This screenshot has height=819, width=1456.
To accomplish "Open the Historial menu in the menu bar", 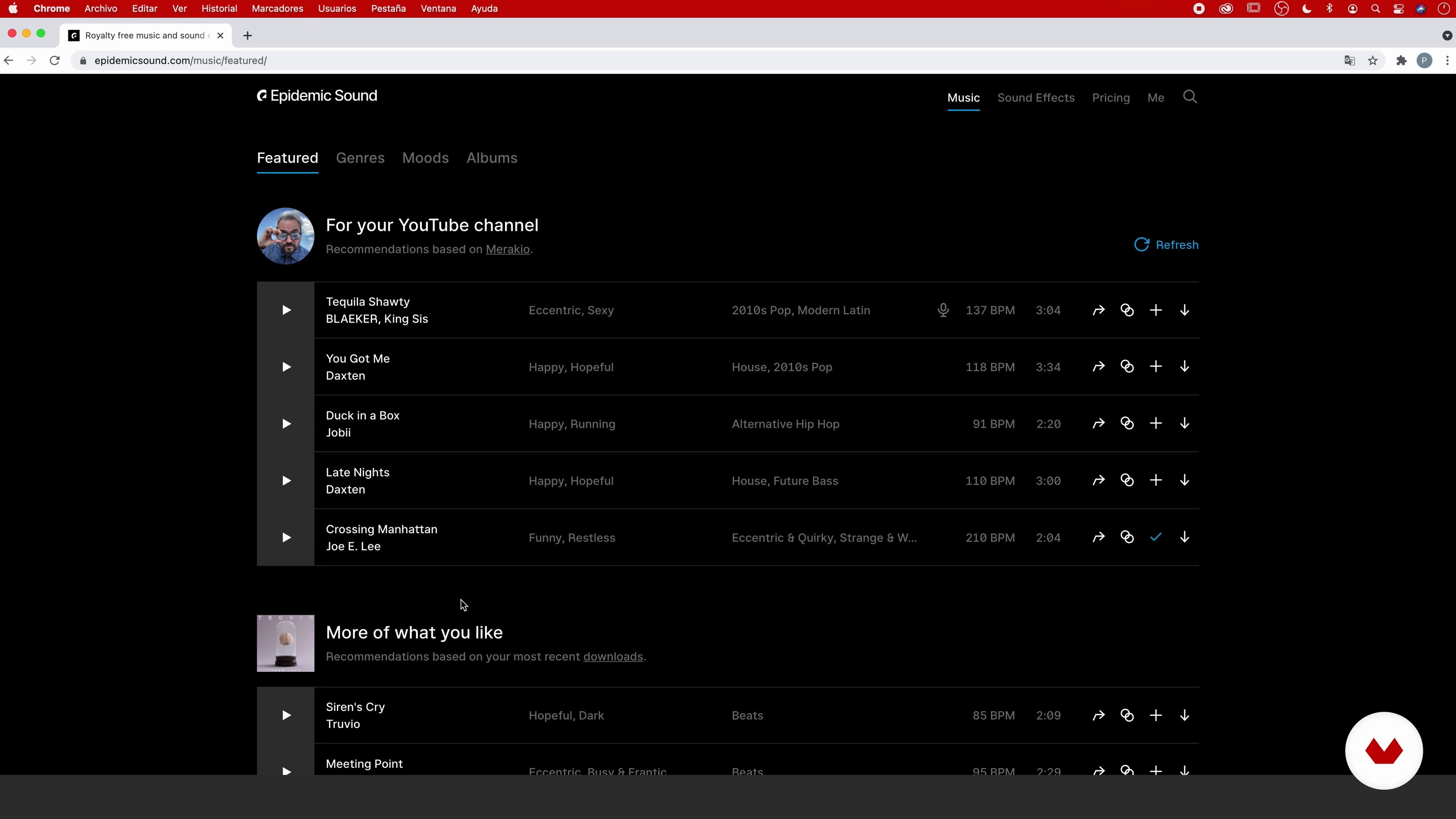I will 219,8.
